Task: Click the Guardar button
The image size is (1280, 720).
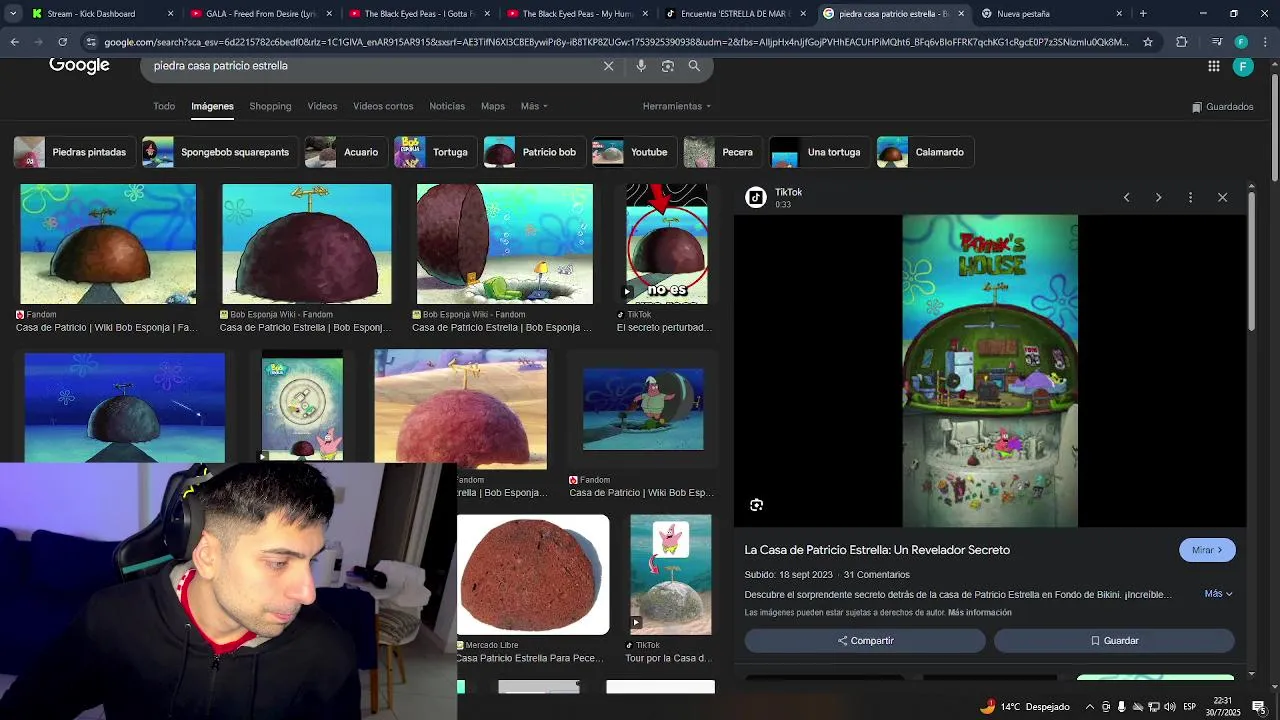Action: [1114, 641]
